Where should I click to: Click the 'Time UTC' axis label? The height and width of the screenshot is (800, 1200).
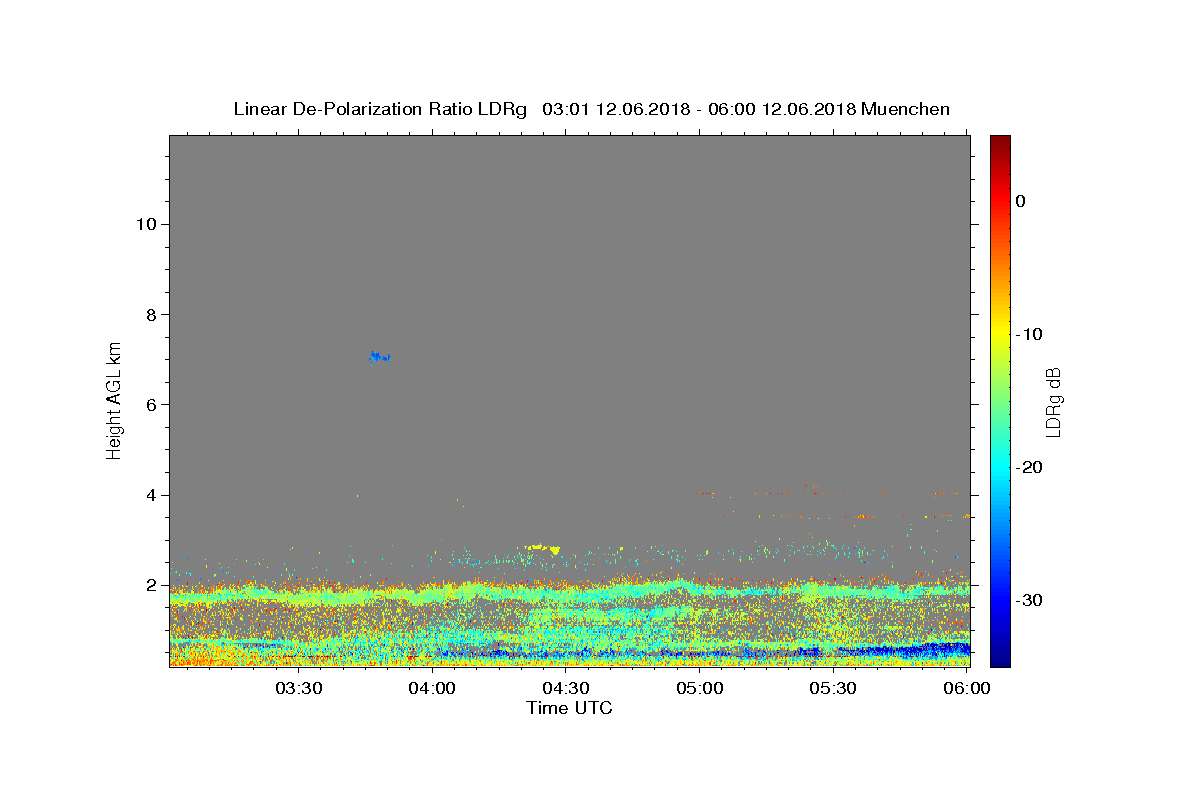569,708
